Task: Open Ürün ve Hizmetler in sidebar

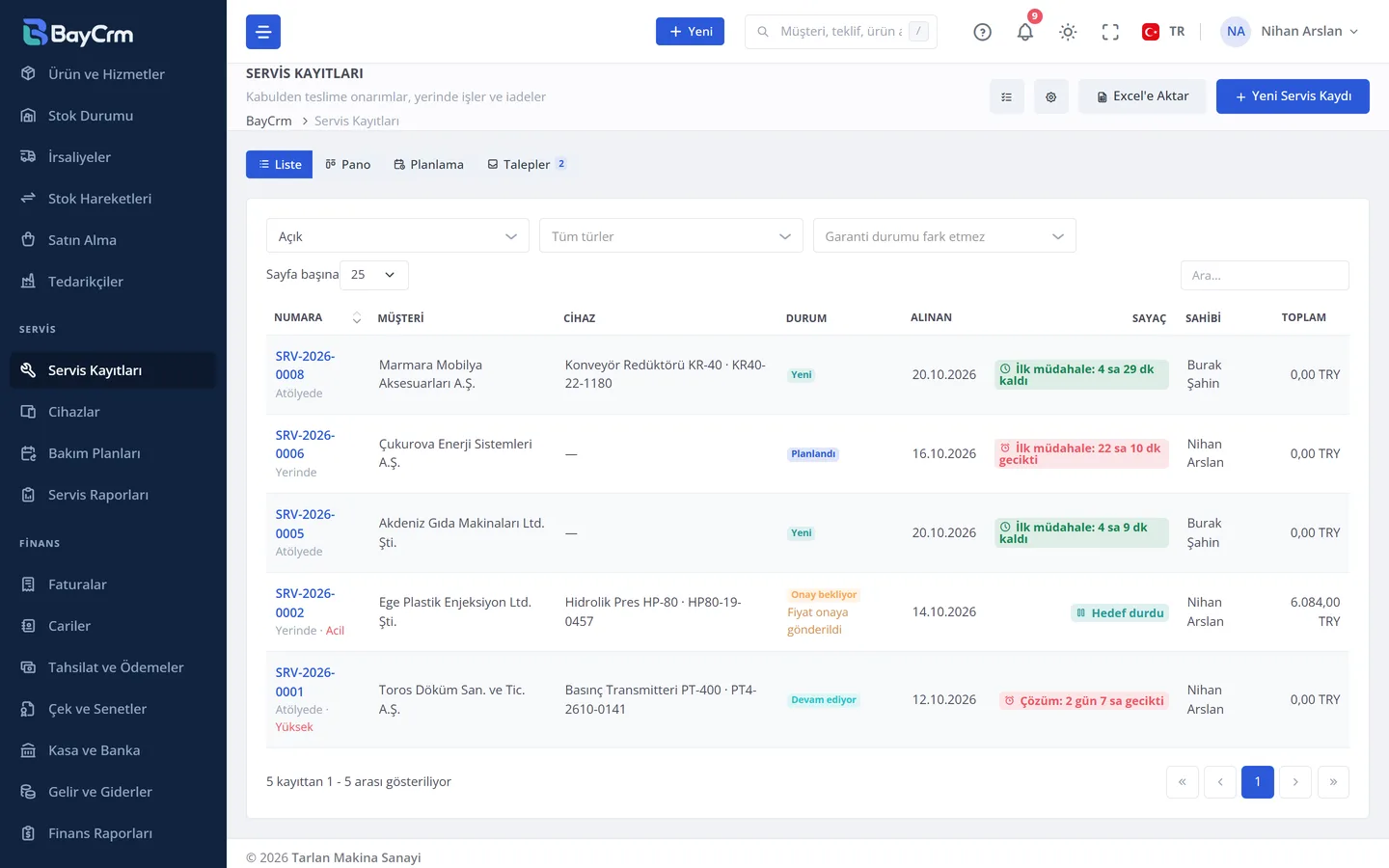Action: [x=113, y=74]
